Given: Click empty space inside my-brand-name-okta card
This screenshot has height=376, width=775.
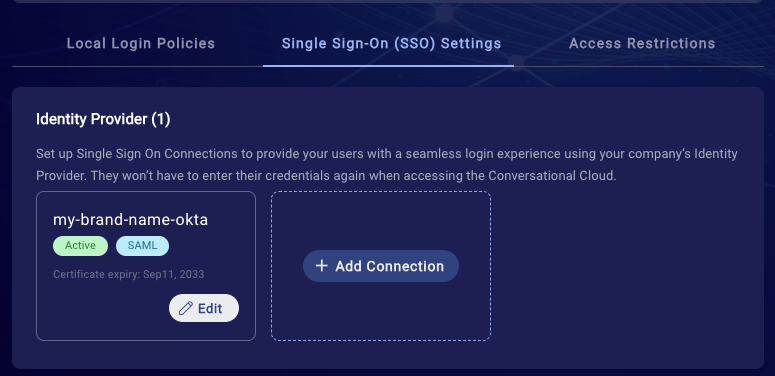Looking at the screenshot, I should [x=109, y=311].
